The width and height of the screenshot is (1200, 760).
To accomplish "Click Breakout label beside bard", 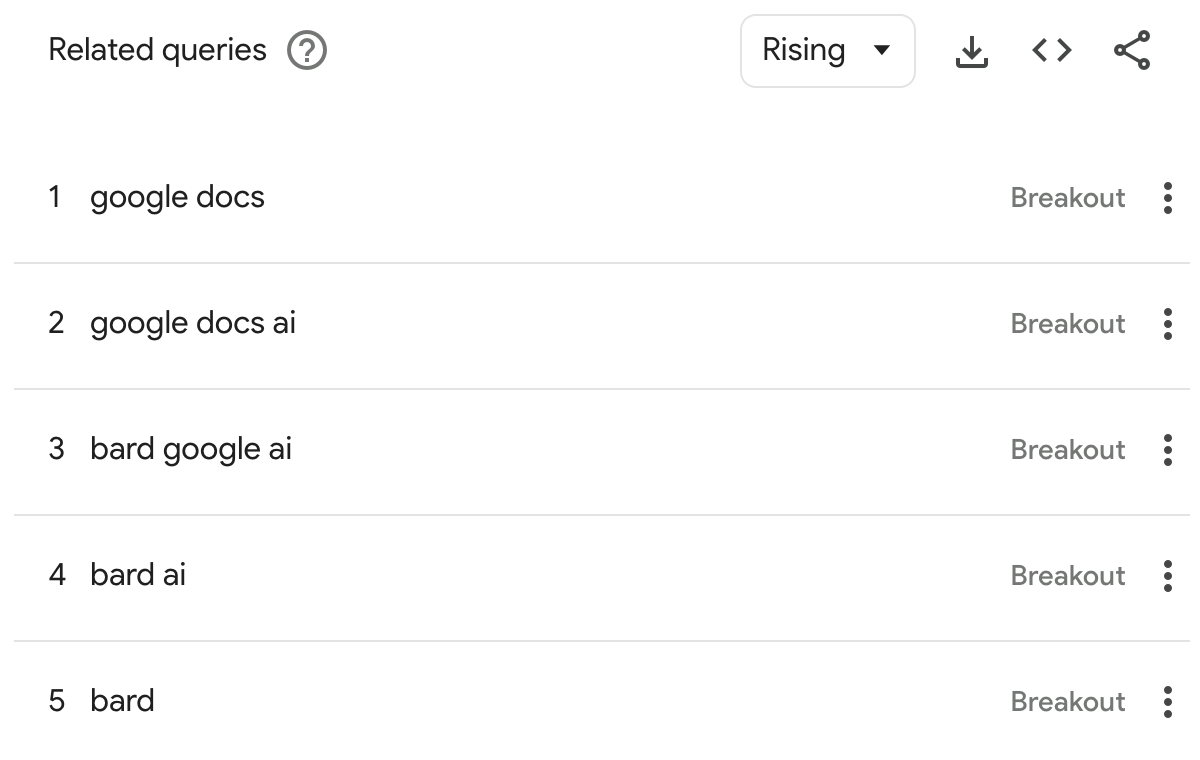I will [x=1067, y=701].
